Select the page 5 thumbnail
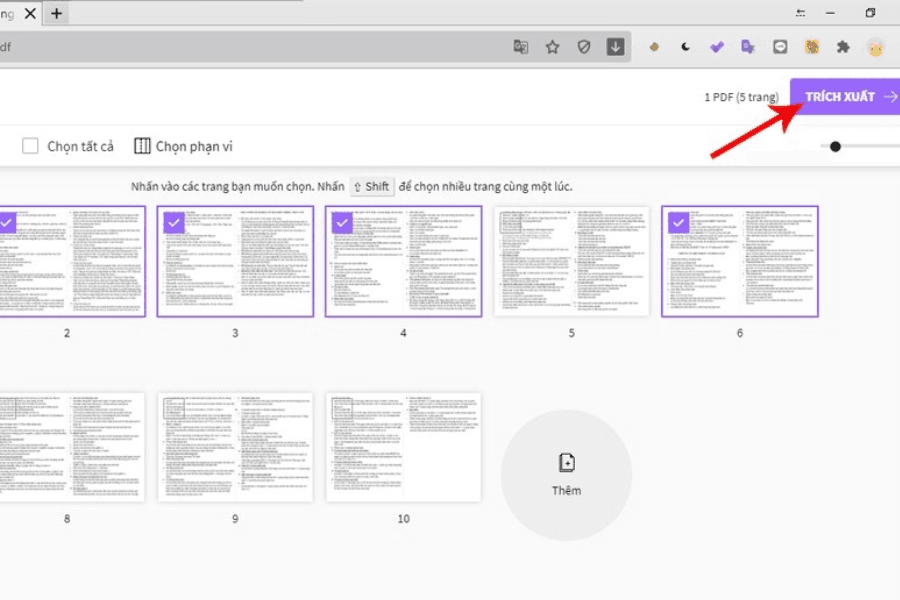Screen dimensions: 900x600 [572, 262]
